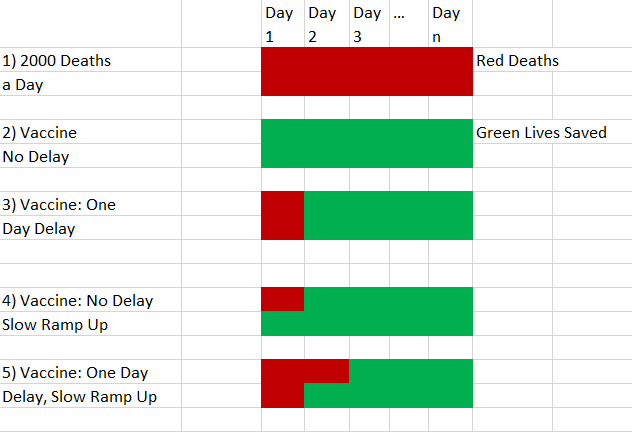Select the '3) Vaccine: One' label cell
Viewport: 632px width, 432px height.
click(x=91, y=204)
